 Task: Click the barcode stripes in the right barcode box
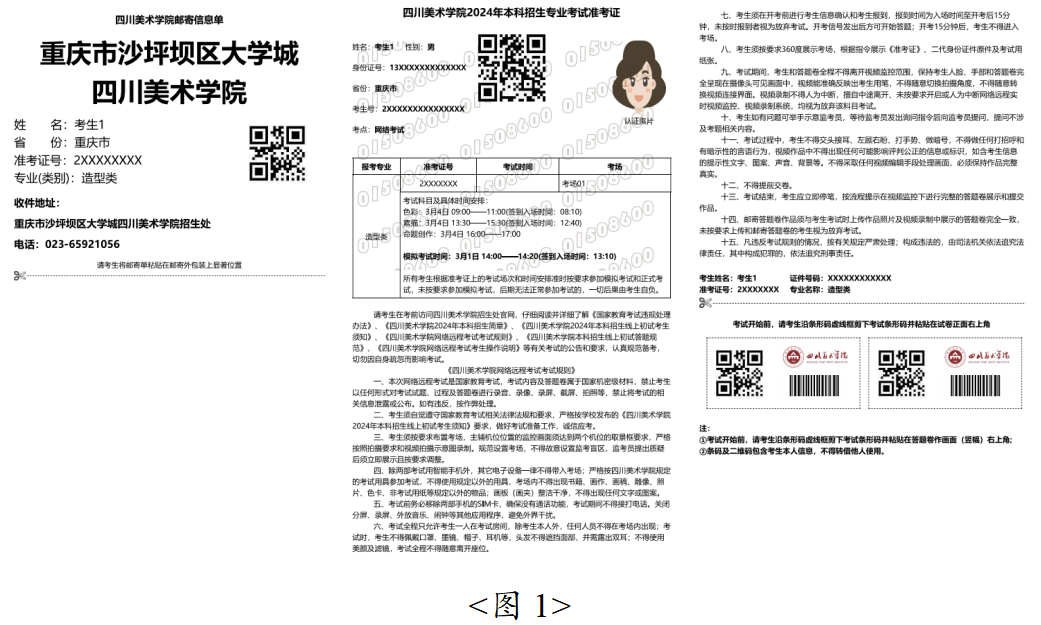pos(975,386)
